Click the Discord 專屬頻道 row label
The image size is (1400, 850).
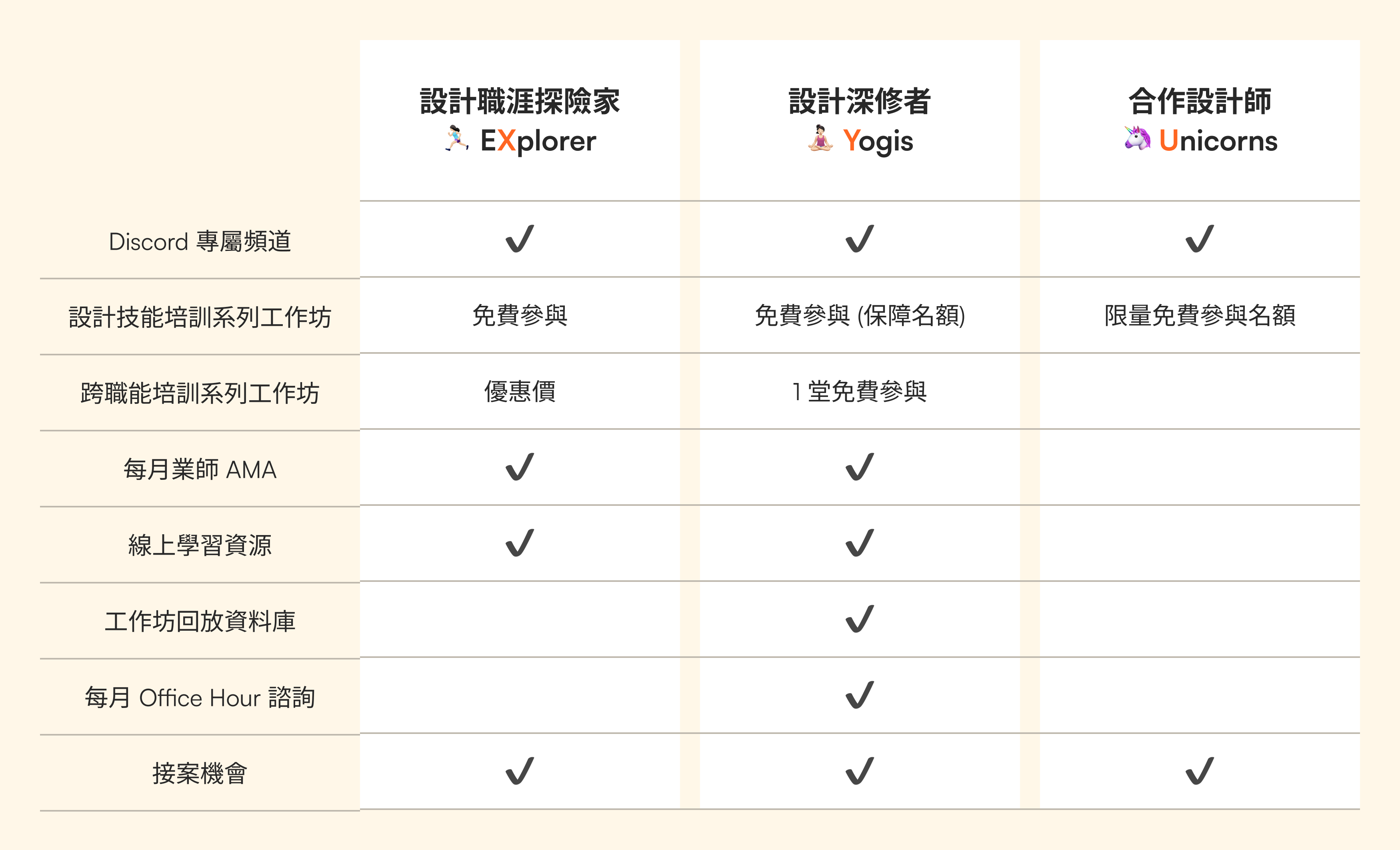pos(200,242)
